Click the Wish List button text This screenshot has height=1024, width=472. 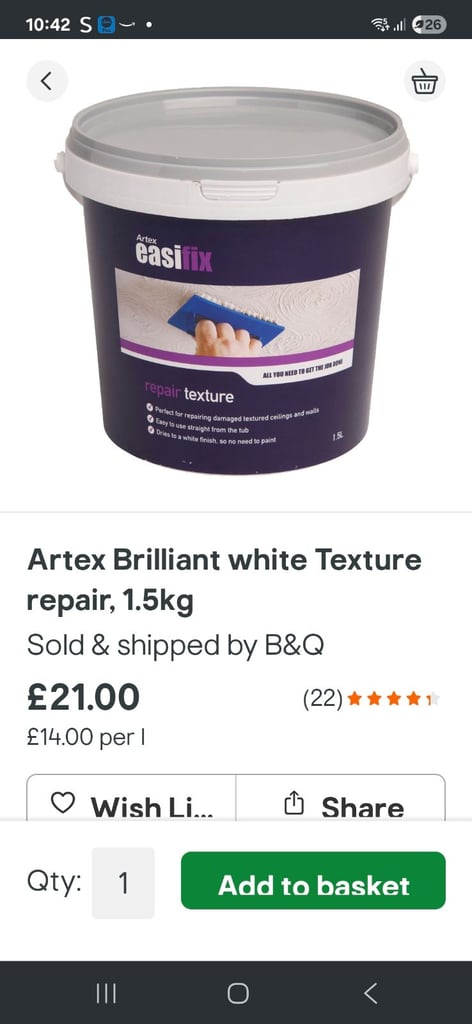[x=151, y=807]
